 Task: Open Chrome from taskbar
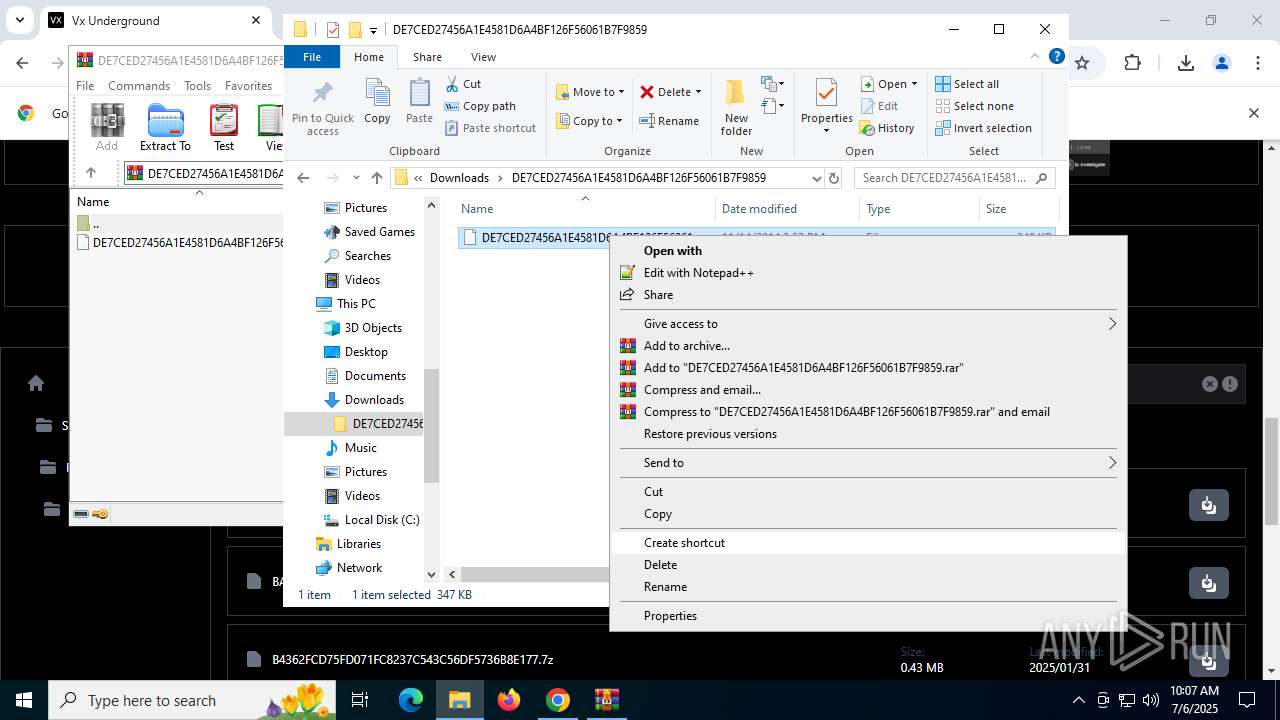[558, 700]
